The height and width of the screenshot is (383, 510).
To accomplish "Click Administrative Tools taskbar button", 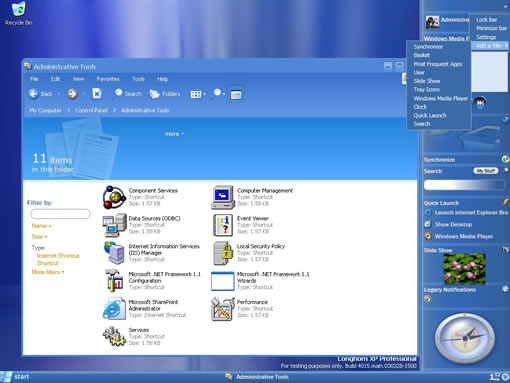I will click(x=257, y=377).
